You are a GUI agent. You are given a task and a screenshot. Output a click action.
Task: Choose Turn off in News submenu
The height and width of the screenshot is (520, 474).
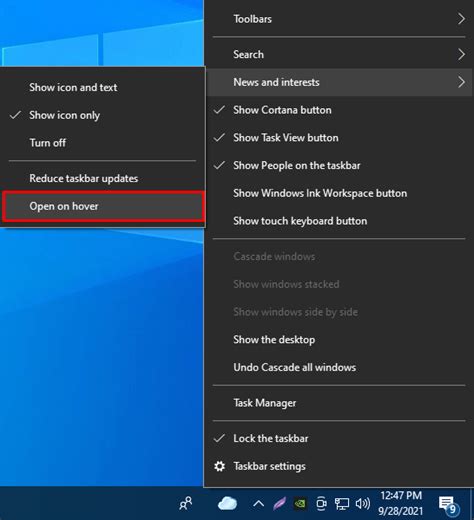coord(103,143)
